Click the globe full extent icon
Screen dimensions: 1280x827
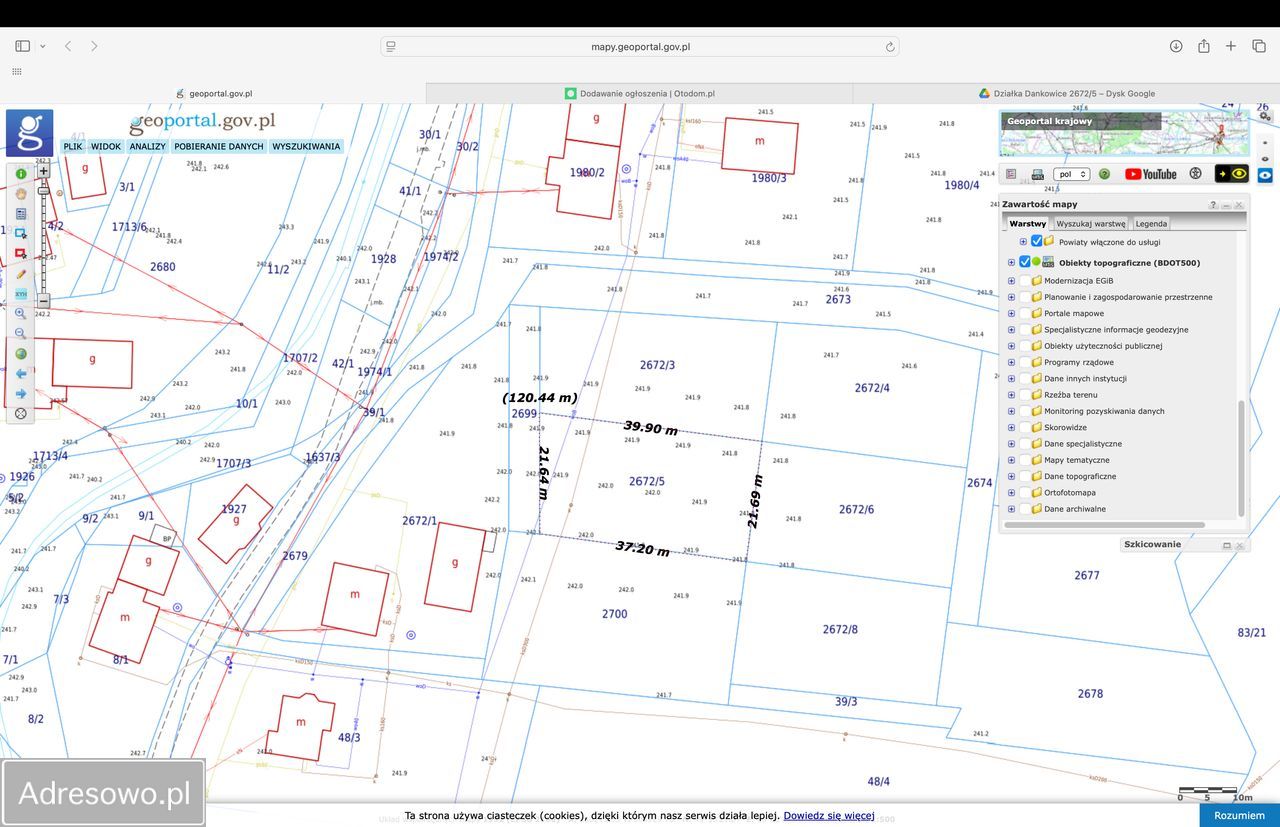tap(21, 354)
